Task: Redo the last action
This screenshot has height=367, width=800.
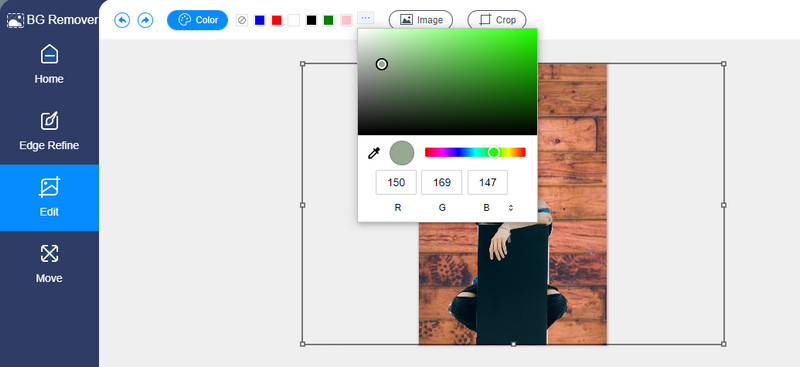Action: (x=145, y=20)
